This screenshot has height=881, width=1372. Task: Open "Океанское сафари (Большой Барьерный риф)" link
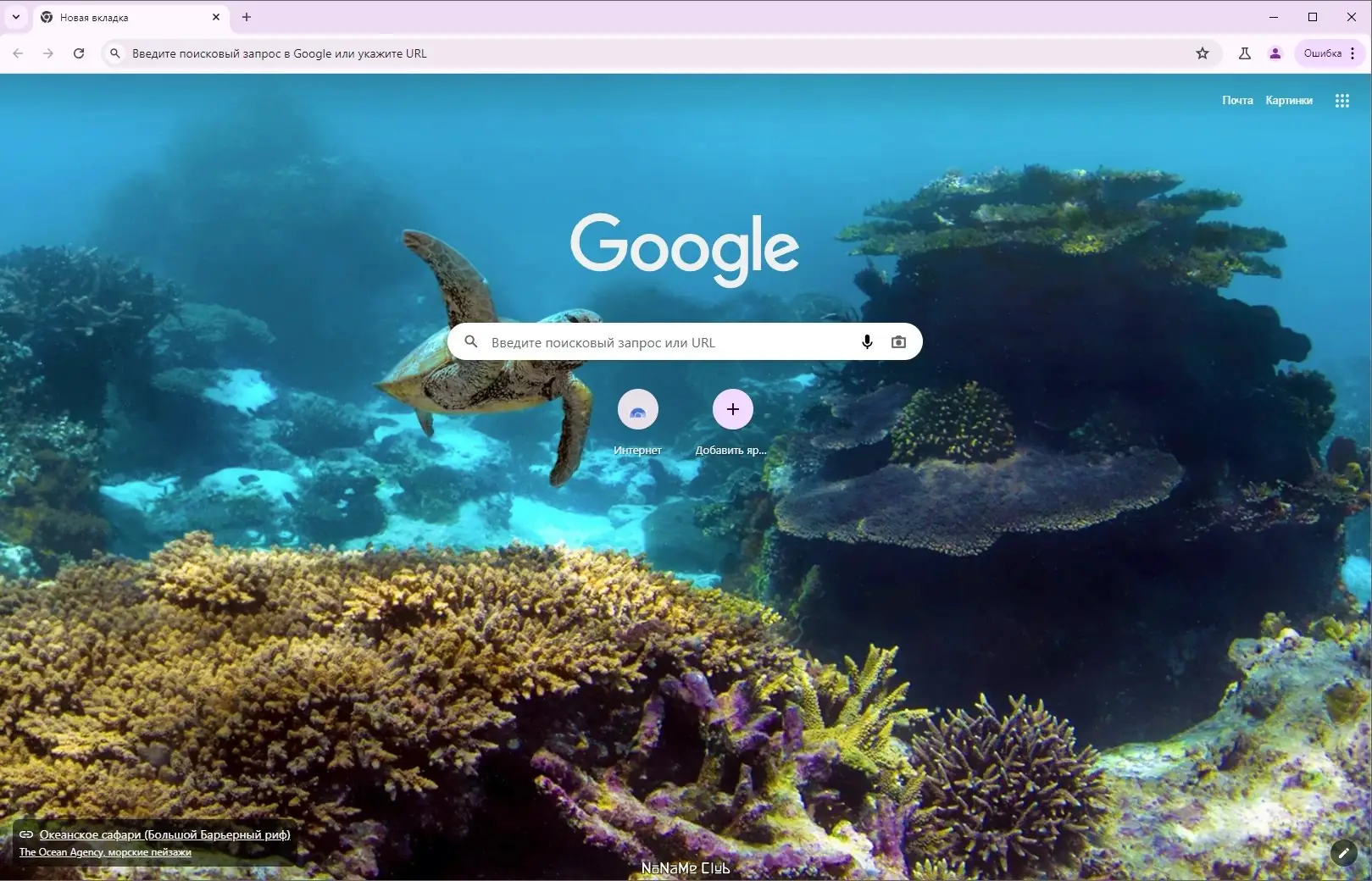click(164, 834)
